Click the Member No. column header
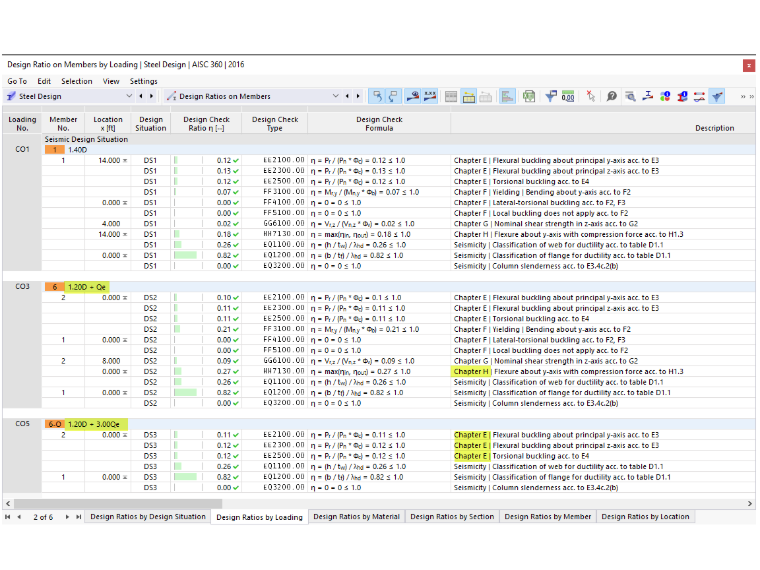 click(63, 124)
